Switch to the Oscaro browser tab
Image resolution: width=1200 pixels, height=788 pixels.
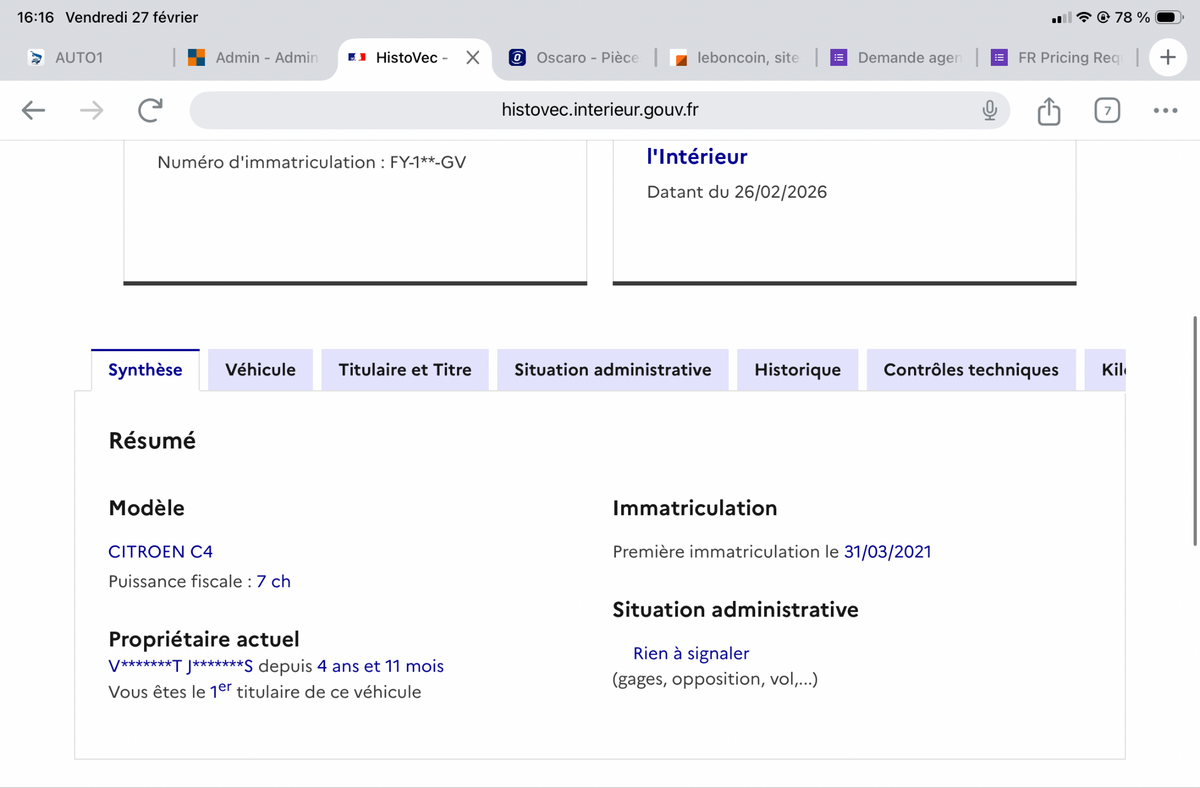[x=575, y=57]
